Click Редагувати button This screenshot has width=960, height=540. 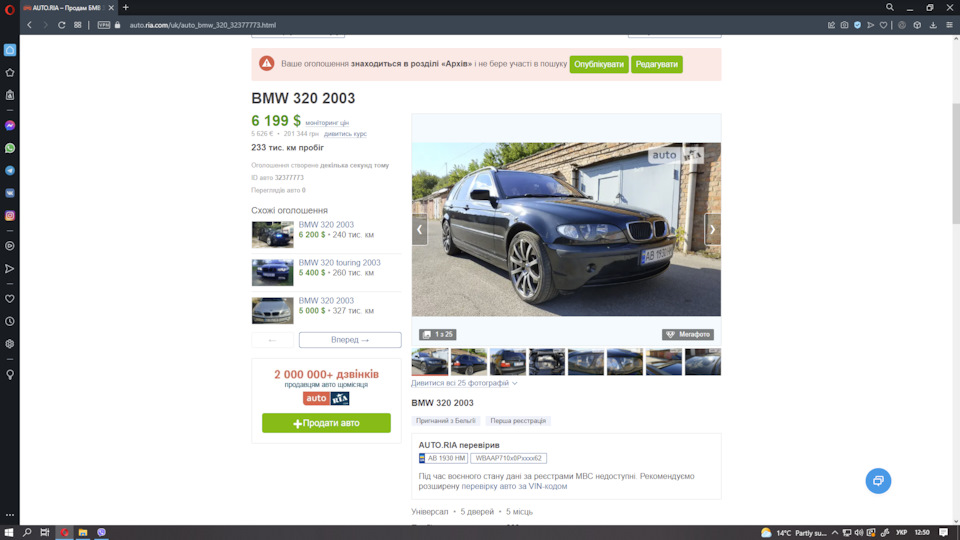656,64
